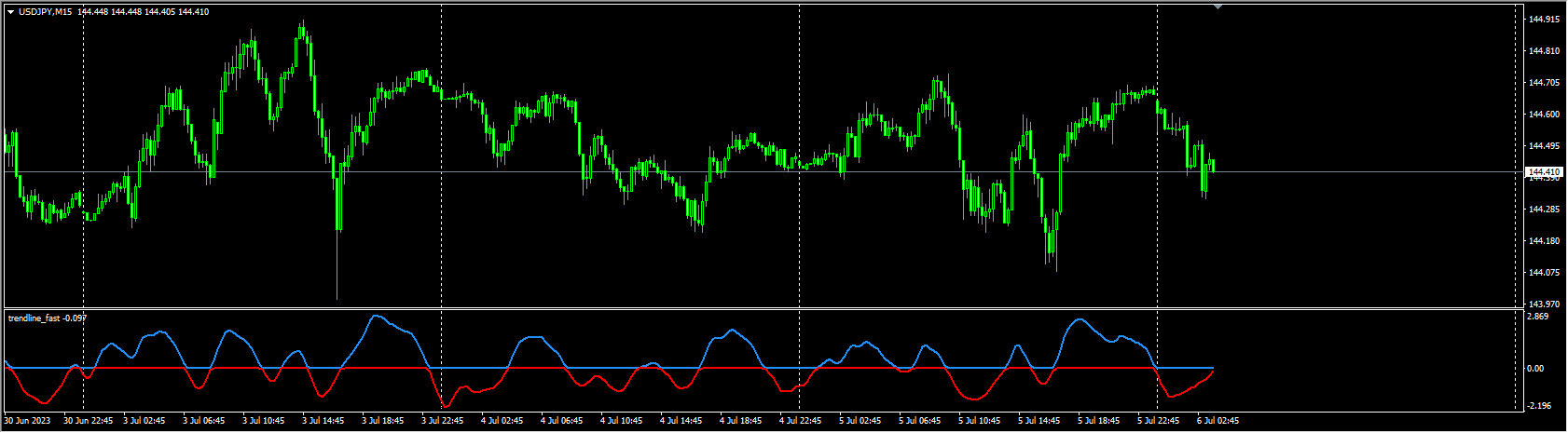Click the USDJPY,M15 symbol title text
1568x433 pixels.
(x=47, y=12)
